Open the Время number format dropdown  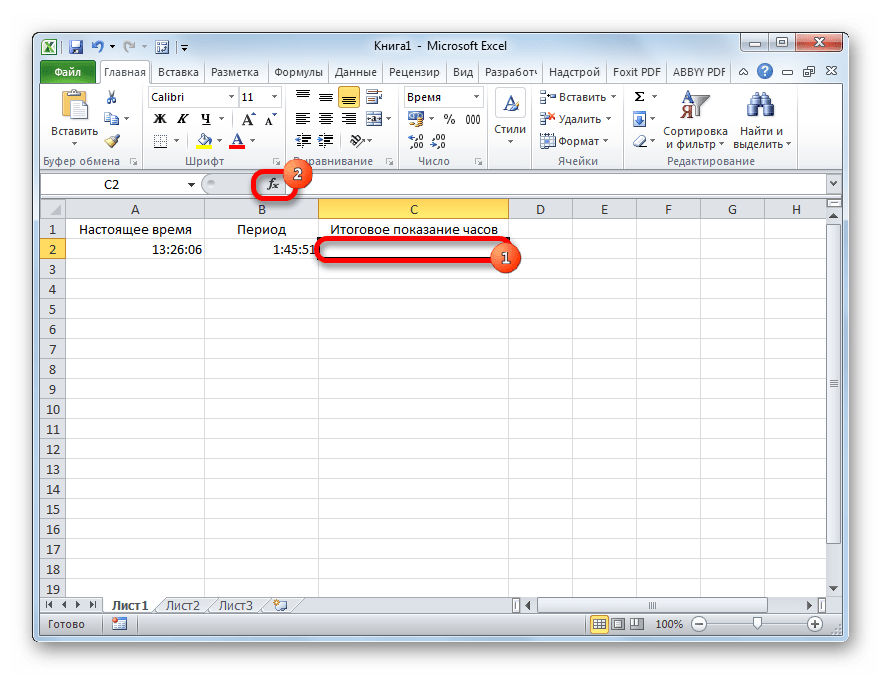tap(476, 97)
